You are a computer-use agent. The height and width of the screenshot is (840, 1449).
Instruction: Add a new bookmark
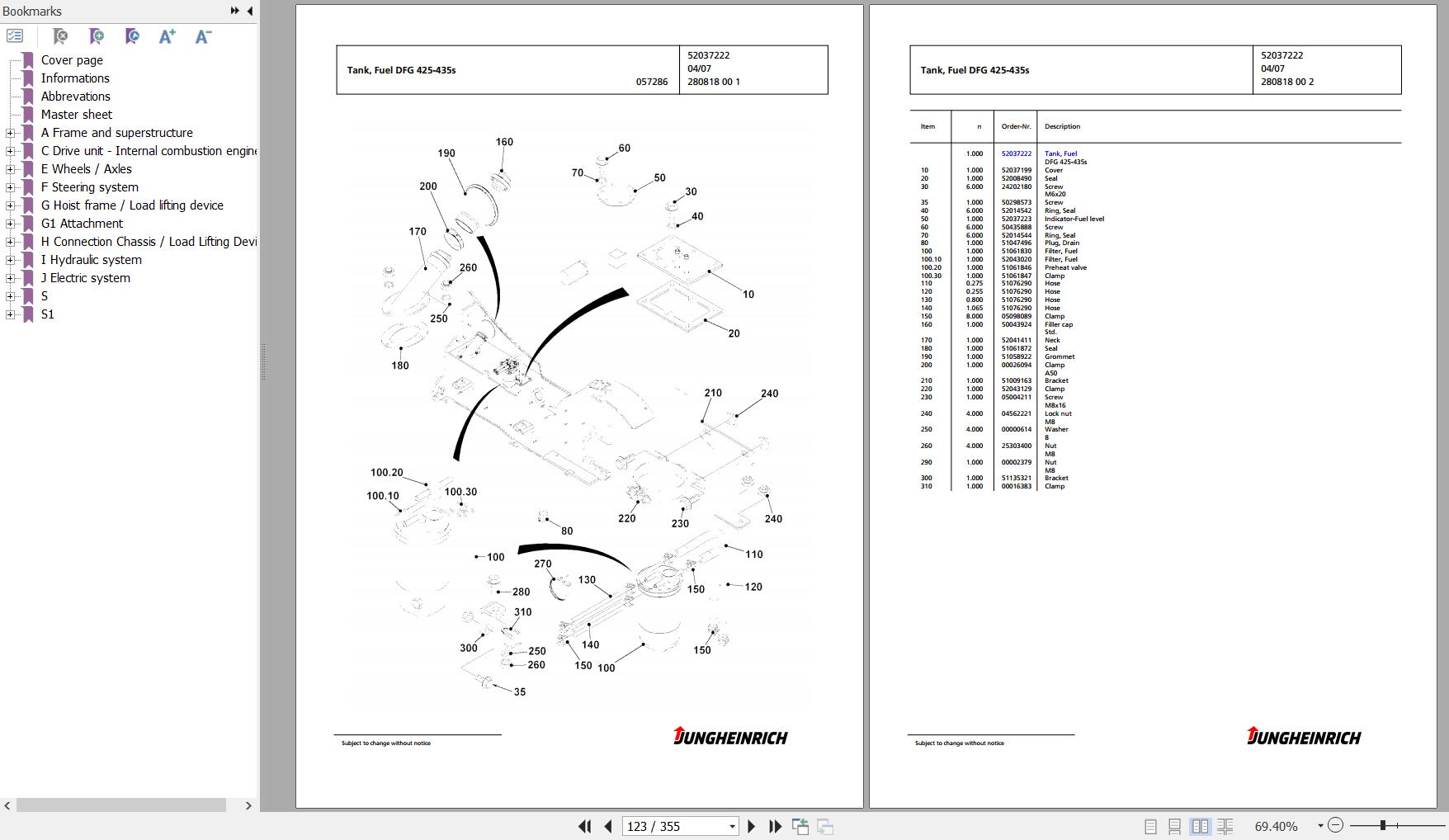(97, 36)
